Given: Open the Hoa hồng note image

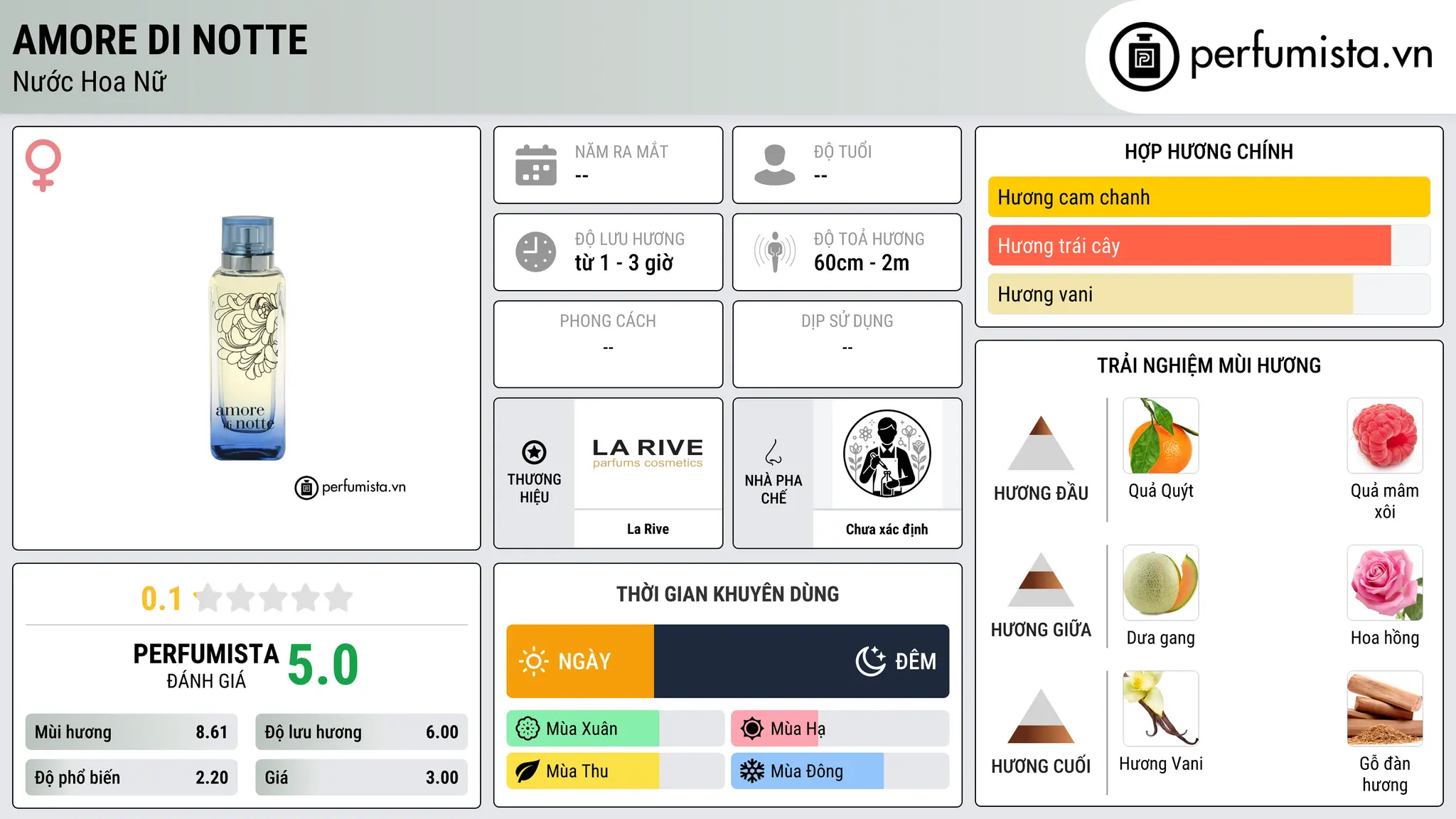Looking at the screenshot, I should tap(1385, 583).
